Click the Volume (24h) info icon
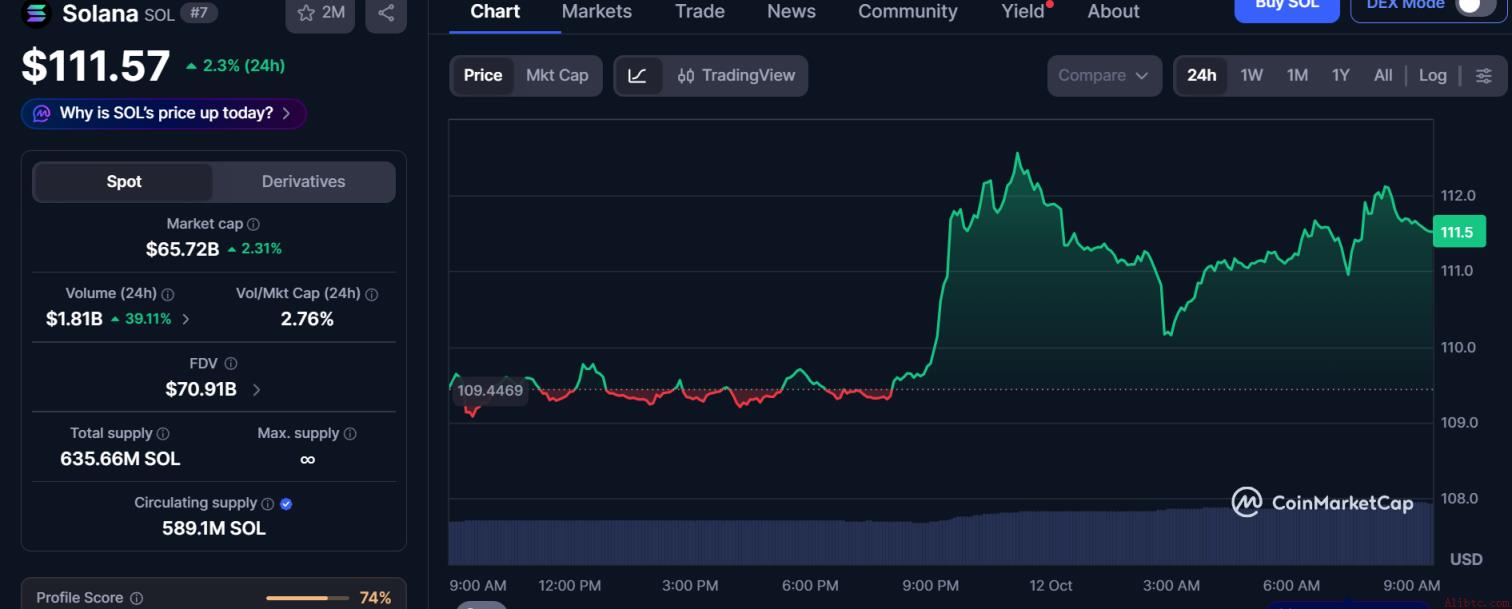 pyautogui.click(x=168, y=295)
